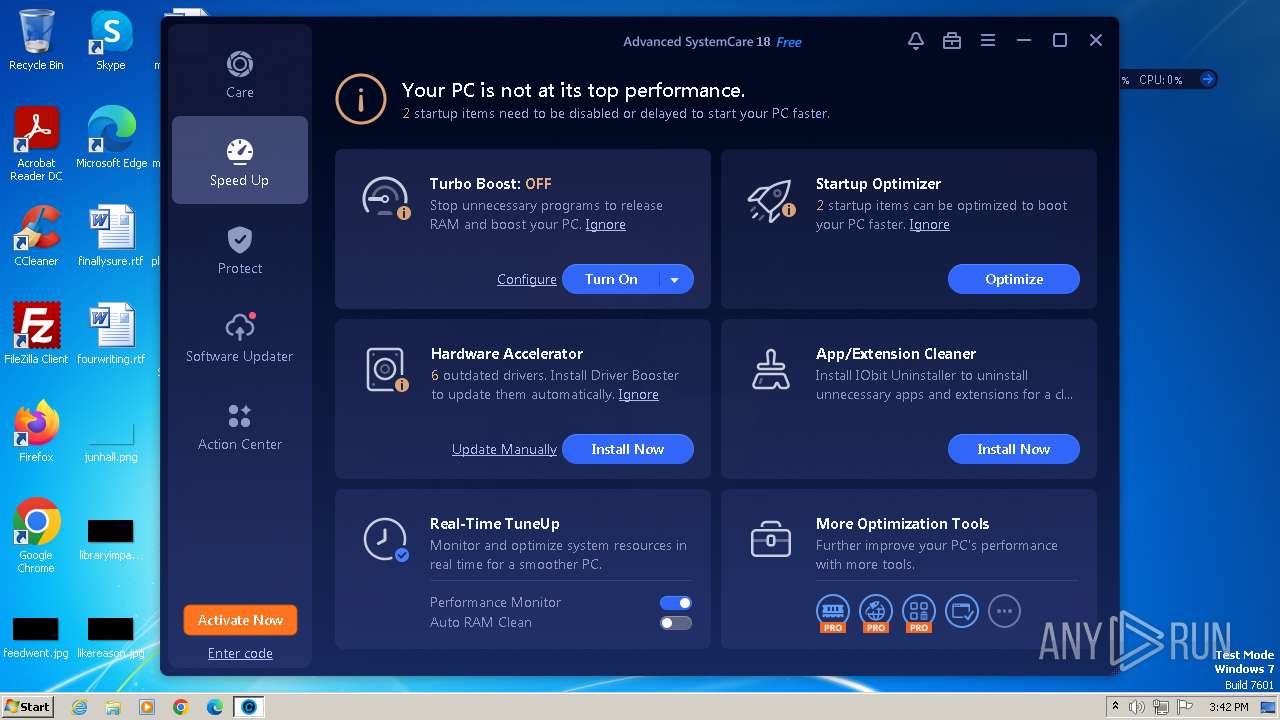The image size is (1280, 720).
Task: Open Skype desktop shortcut
Action: point(111,40)
